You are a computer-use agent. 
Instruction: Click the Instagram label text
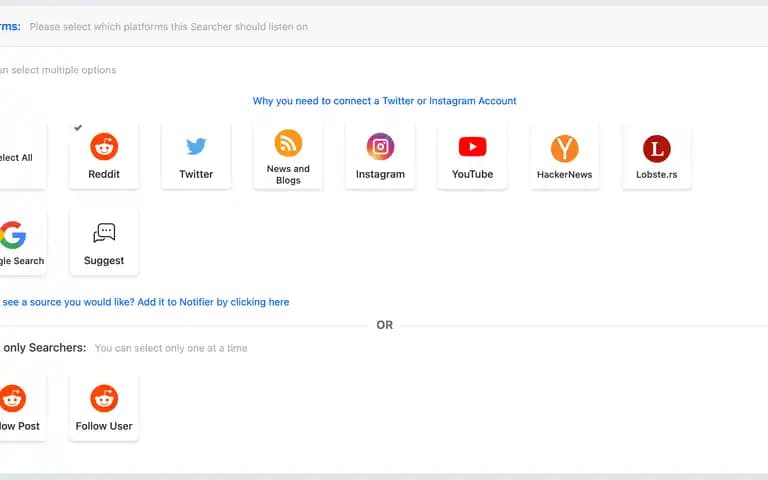pyautogui.click(x=380, y=174)
